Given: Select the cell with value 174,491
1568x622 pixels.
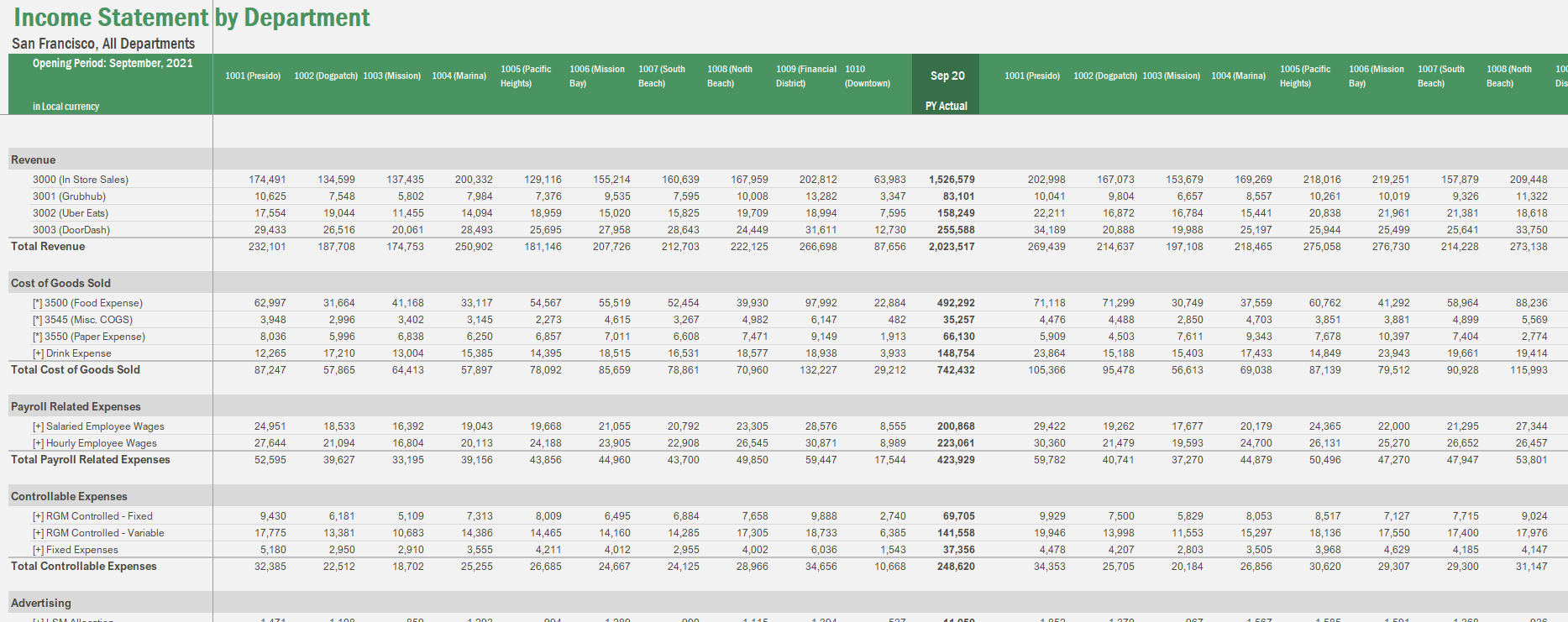Looking at the screenshot, I should click(267, 180).
